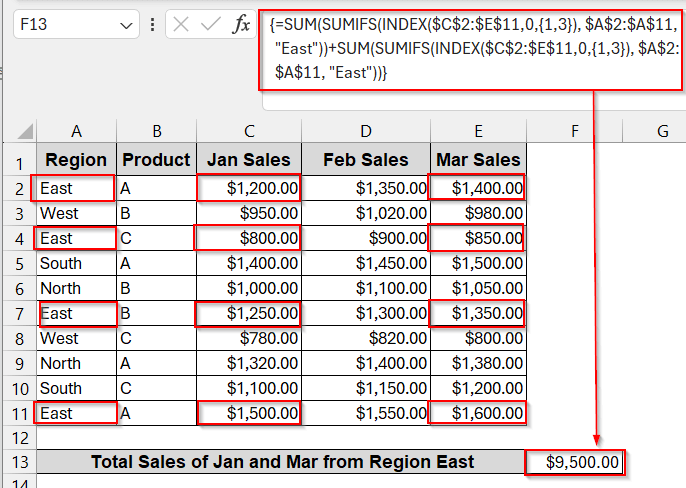Select the cell containing $820.00
The width and height of the screenshot is (686, 488).
coord(365,338)
